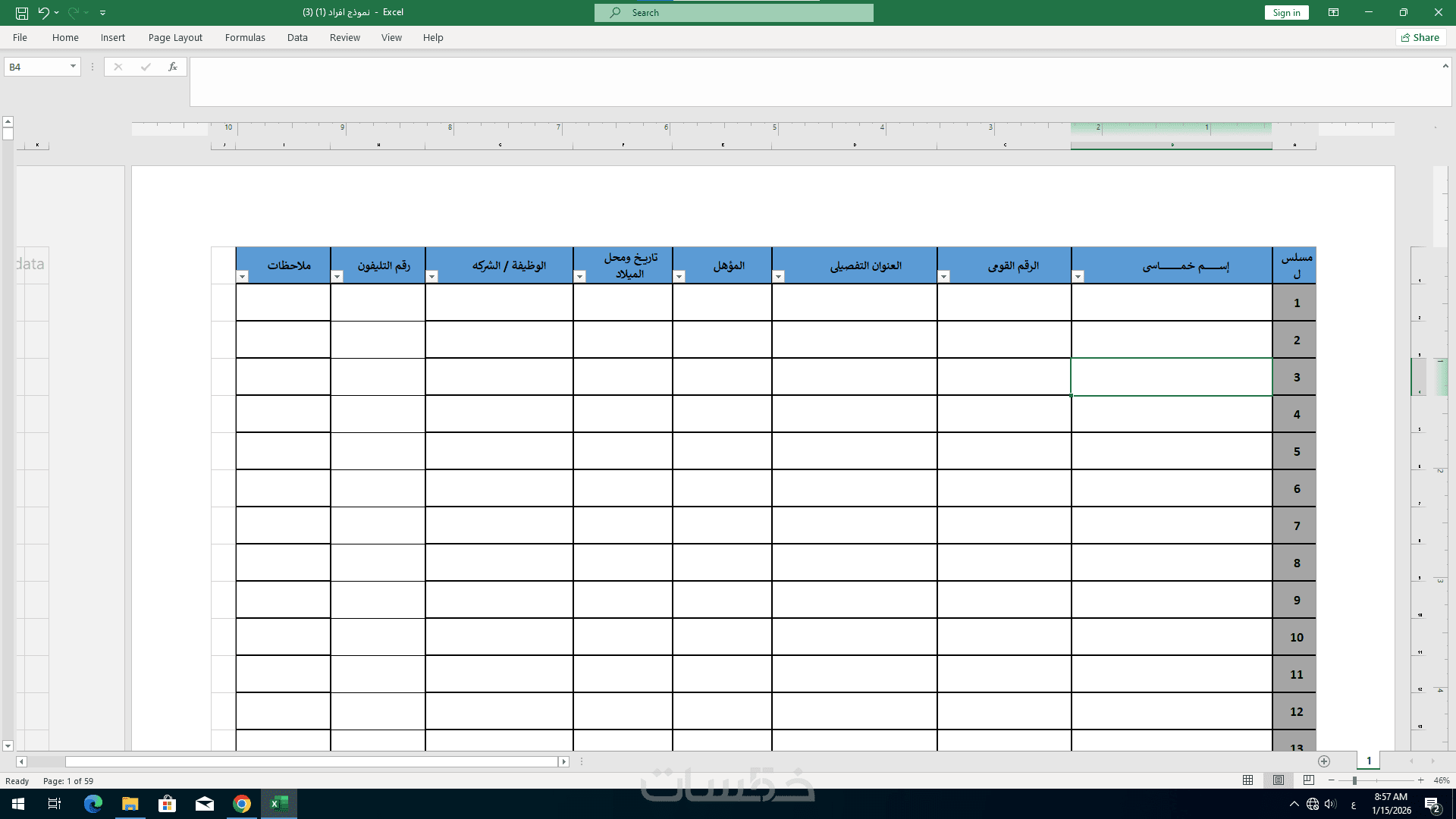The height and width of the screenshot is (819, 1456).
Task: Open filter dropdown for الرقم القومى column
Action: pyautogui.click(x=944, y=277)
